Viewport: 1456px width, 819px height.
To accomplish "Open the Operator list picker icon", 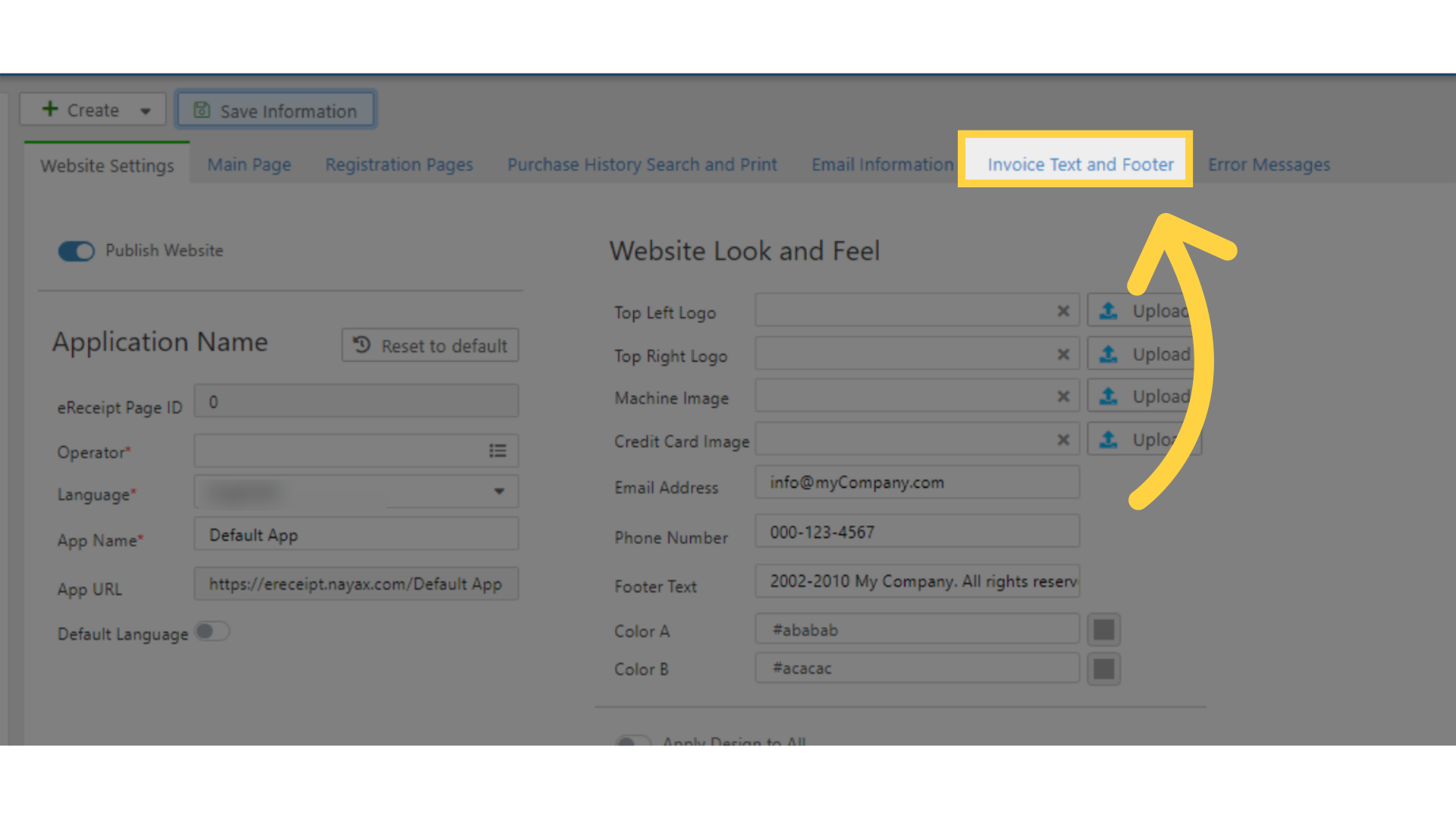I will [x=497, y=451].
